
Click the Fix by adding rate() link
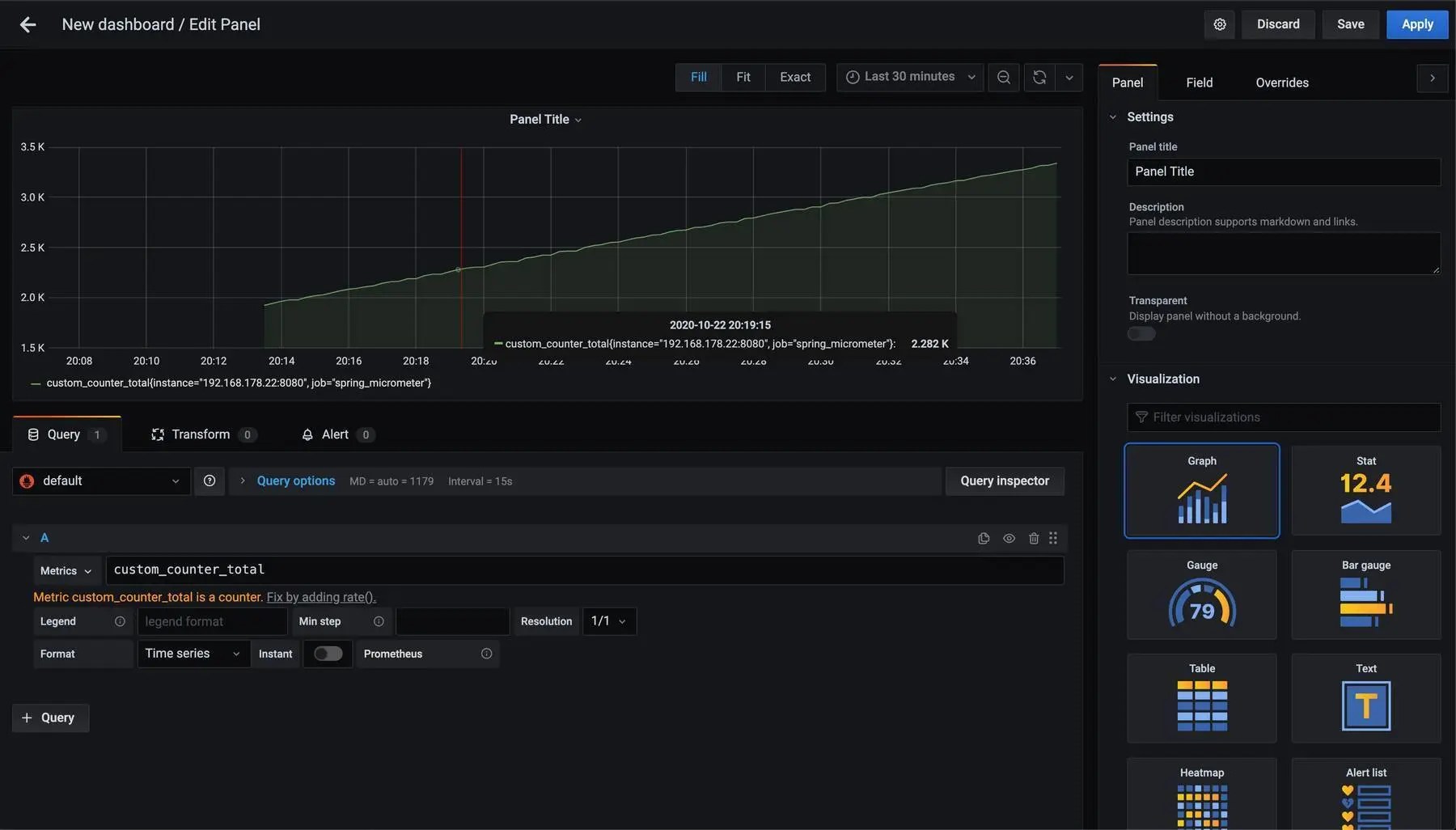[x=320, y=595]
